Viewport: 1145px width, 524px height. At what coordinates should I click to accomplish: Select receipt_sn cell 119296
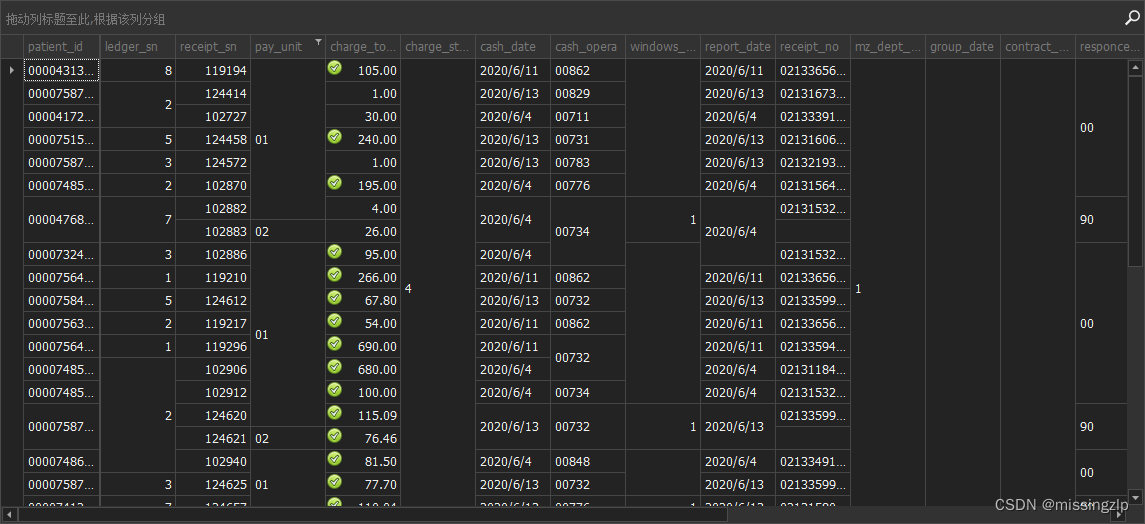[x=212, y=347]
